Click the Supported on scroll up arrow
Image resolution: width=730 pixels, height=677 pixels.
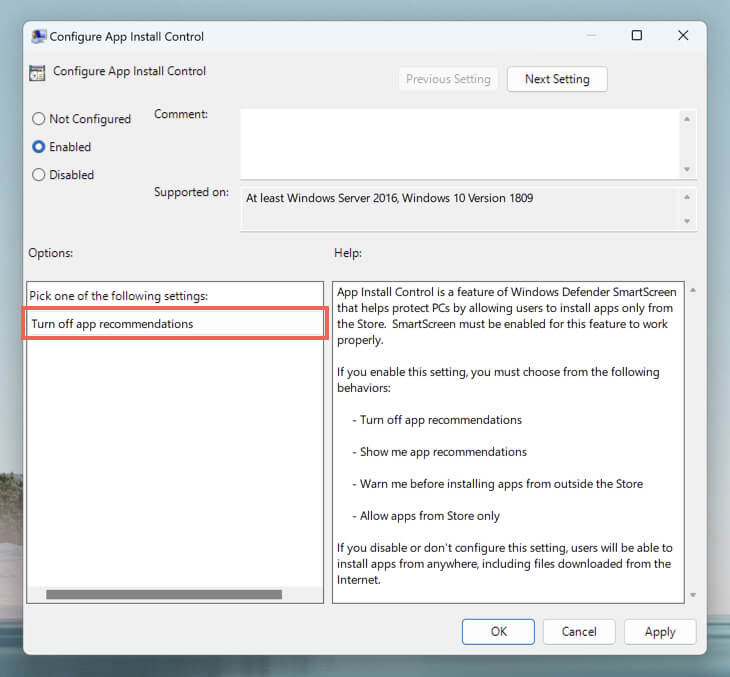click(x=687, y=197)
